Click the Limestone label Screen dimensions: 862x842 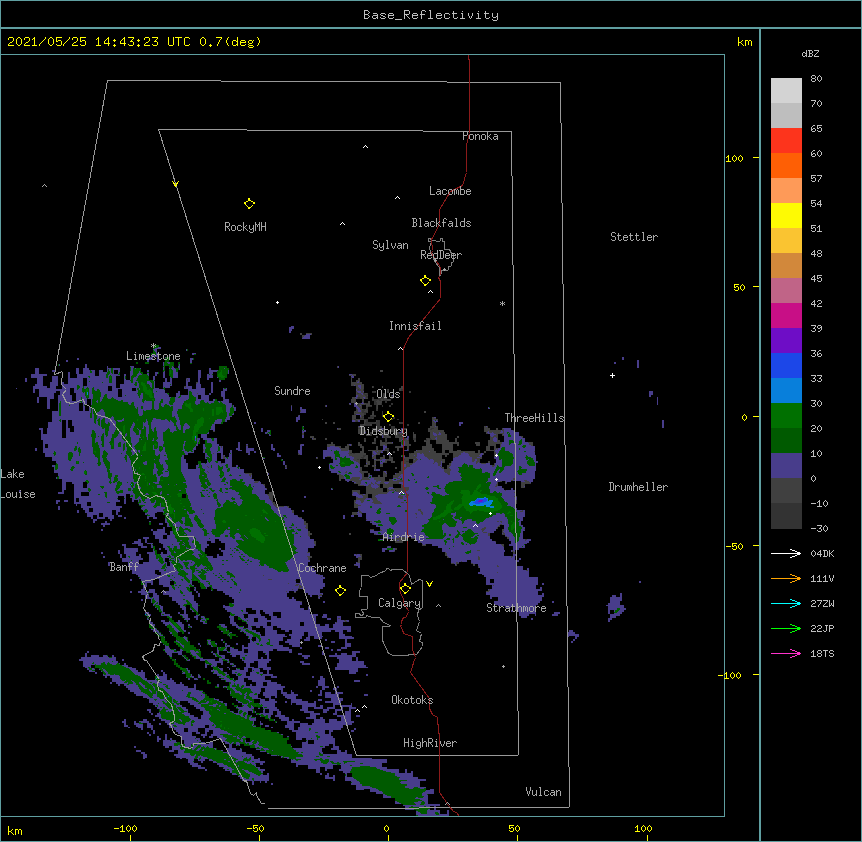[x=153, y=356]
